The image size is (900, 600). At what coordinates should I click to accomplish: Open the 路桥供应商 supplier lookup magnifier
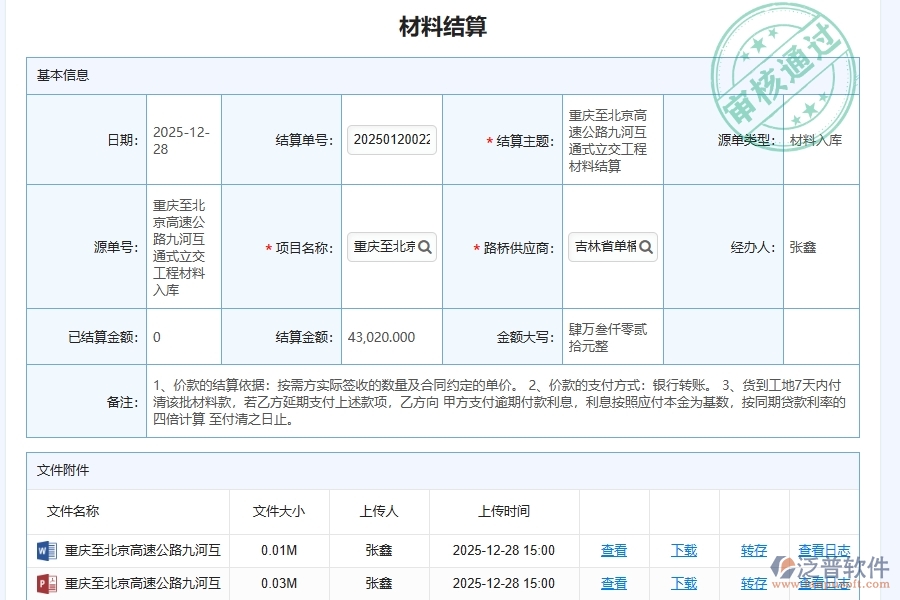648,247
